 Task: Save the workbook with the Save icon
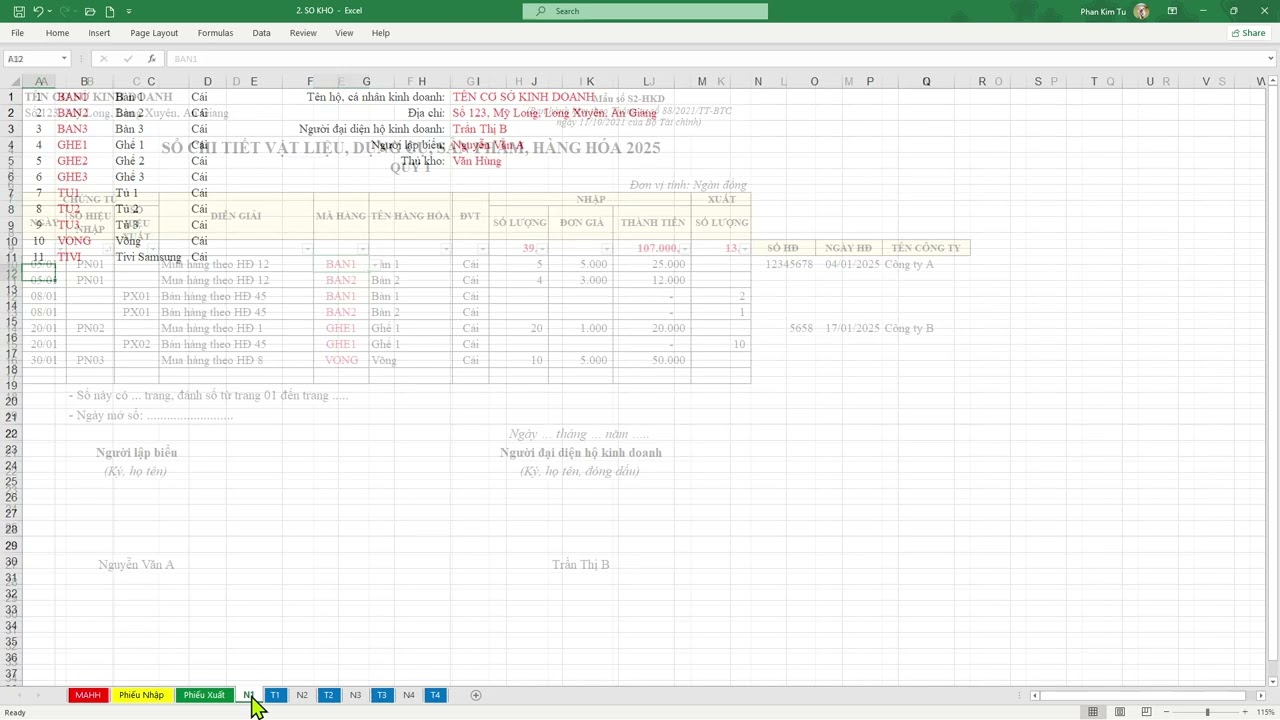click(x=19, y=11)
